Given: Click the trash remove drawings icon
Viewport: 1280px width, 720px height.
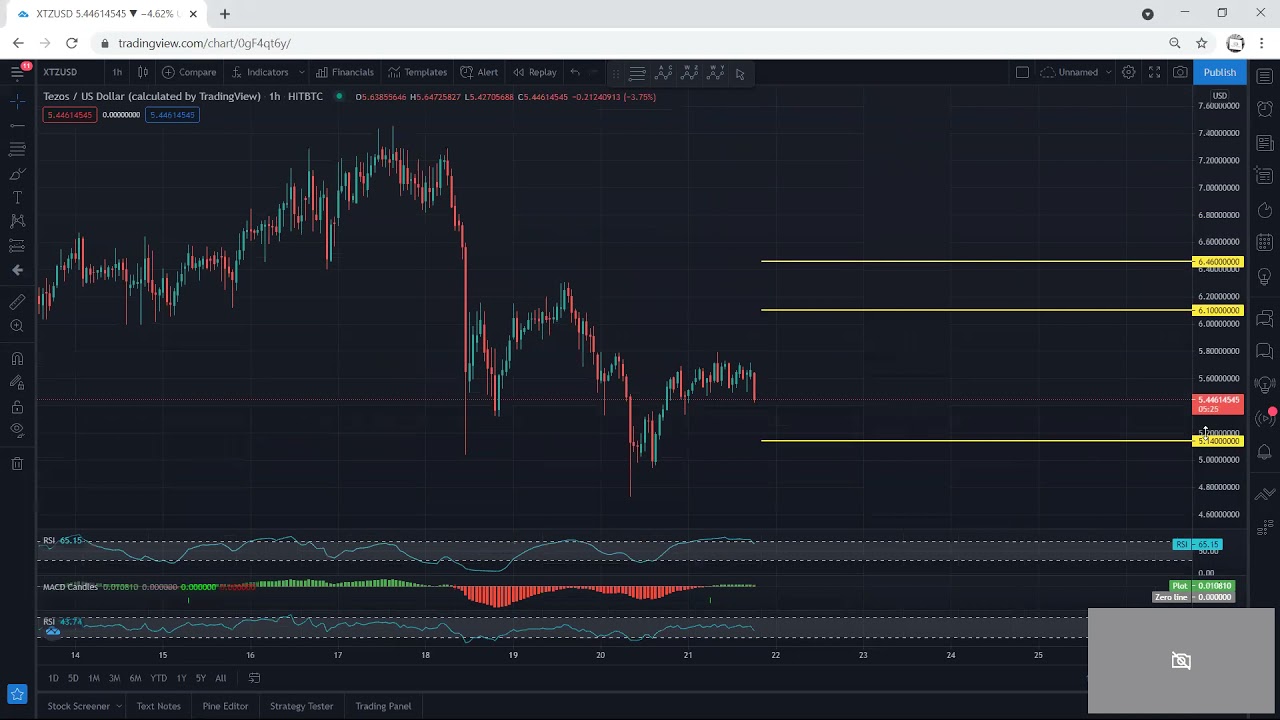Looking at the screenshot, I should 17,463.
